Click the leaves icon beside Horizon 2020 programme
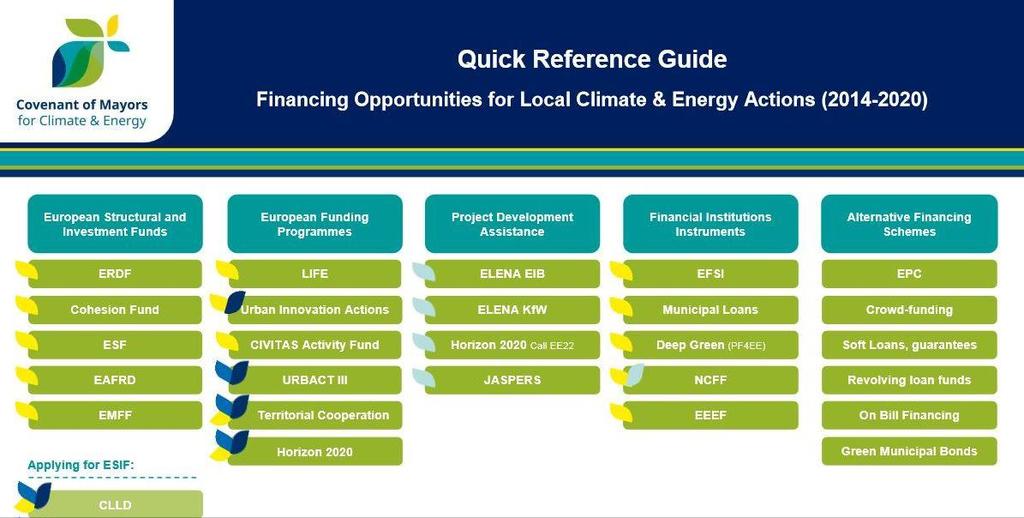This screenshot has height=518, width=1024. click(x=229, y=445)
